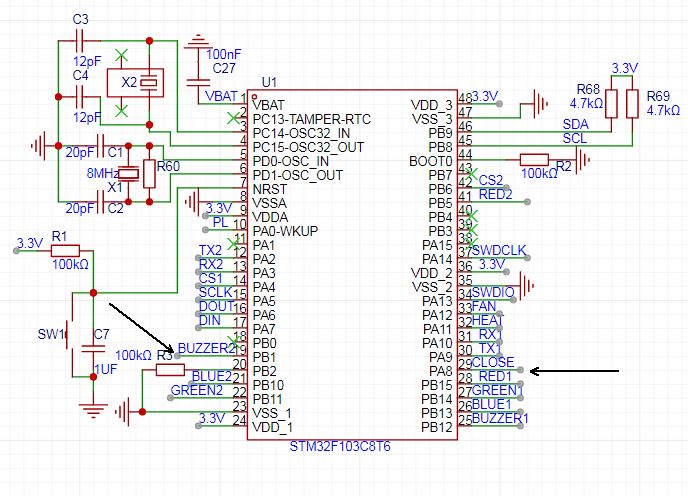The image size is (688, 496).
Task: Click the SW1 push-button switch symbol
Action: coord(70,334)
